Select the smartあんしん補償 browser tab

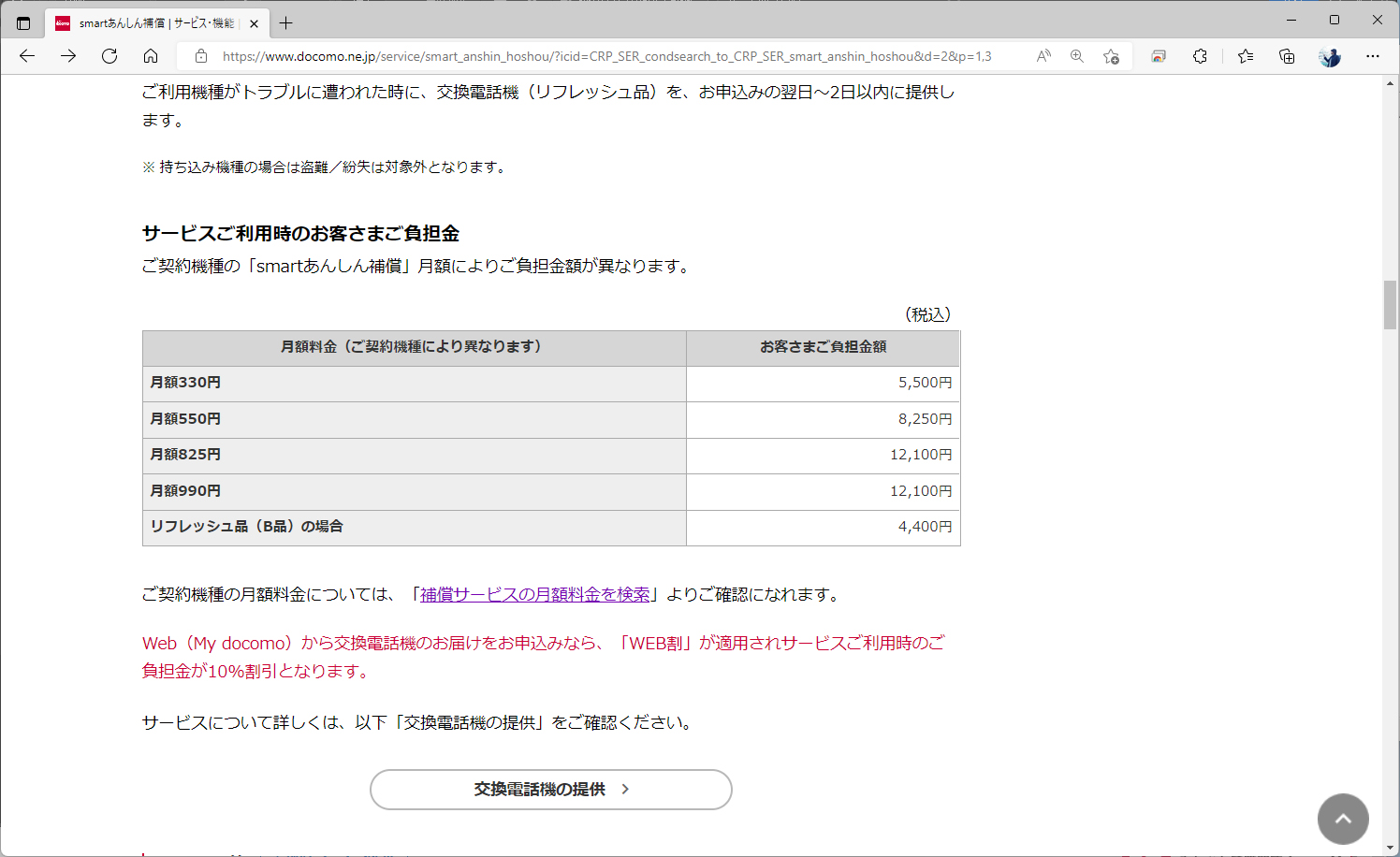pyautogui.click(x=150, y=22)
